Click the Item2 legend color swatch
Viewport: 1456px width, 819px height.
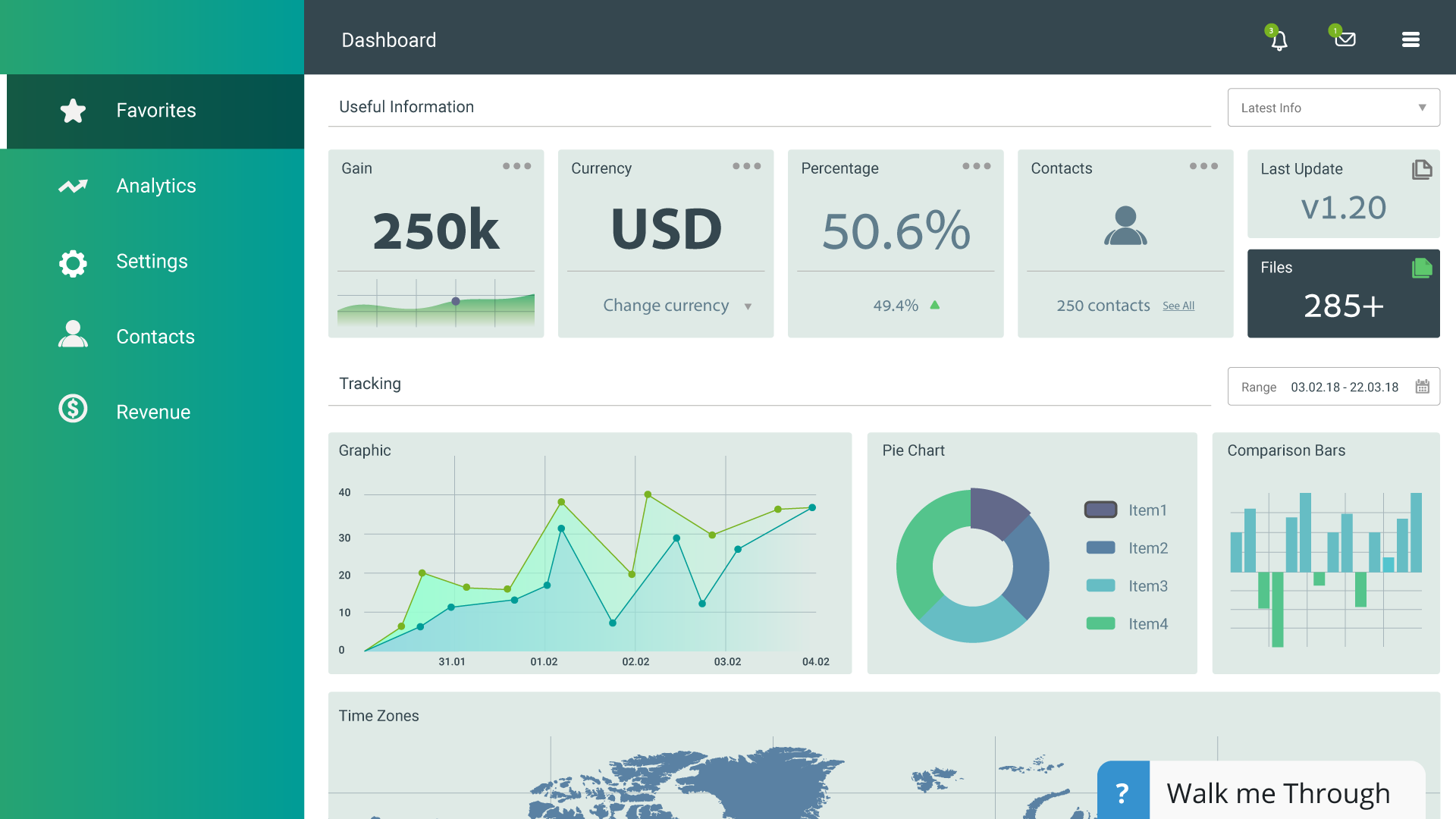click(1100, 548)
